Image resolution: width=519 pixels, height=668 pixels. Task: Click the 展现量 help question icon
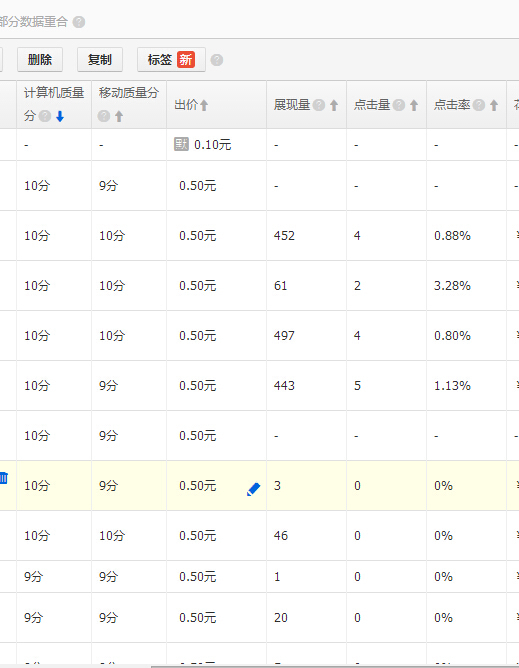(x=319, y=105)
